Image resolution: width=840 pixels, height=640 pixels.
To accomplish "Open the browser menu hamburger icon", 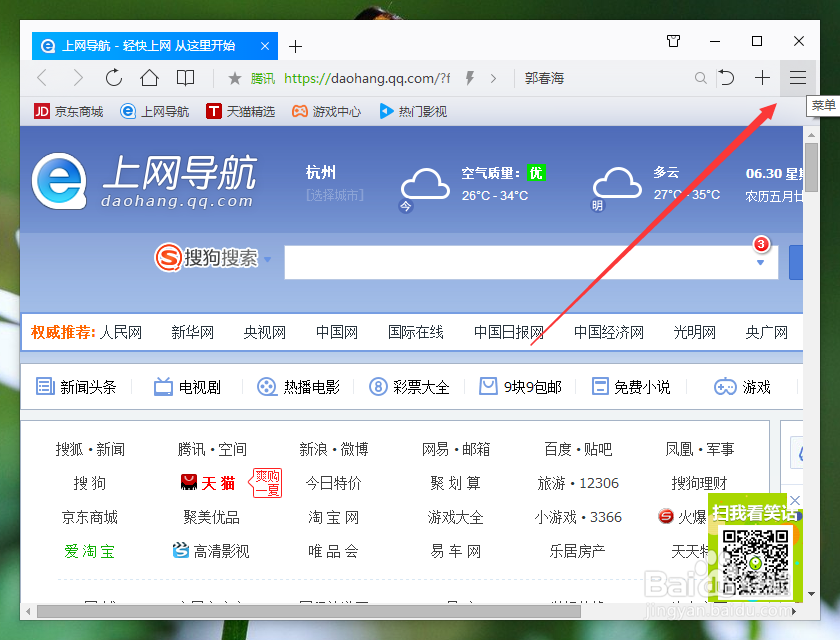I will point(798,78).
